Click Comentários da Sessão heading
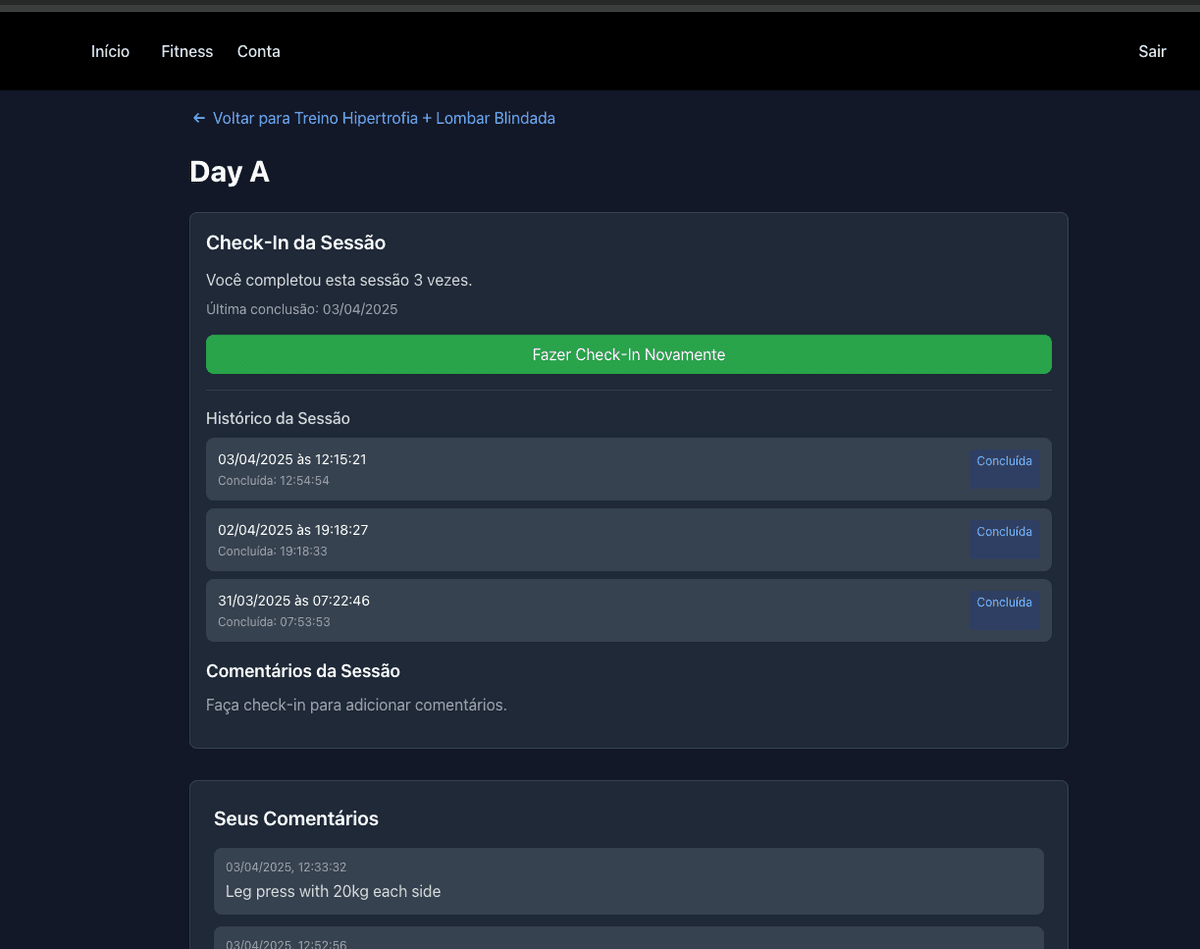 tap(303, 671)
